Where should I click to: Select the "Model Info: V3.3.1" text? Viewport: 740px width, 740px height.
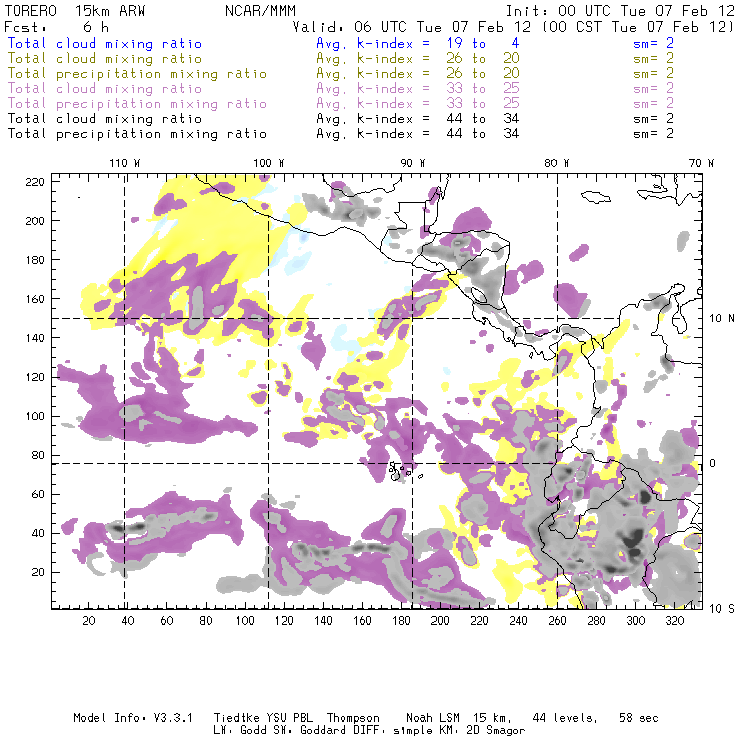pos(133,718)
